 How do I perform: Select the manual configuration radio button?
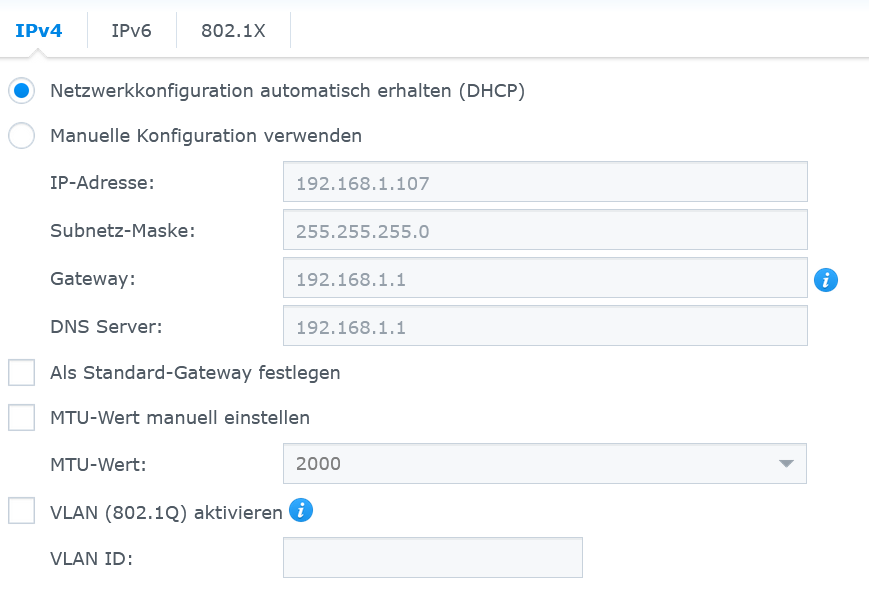22,135
